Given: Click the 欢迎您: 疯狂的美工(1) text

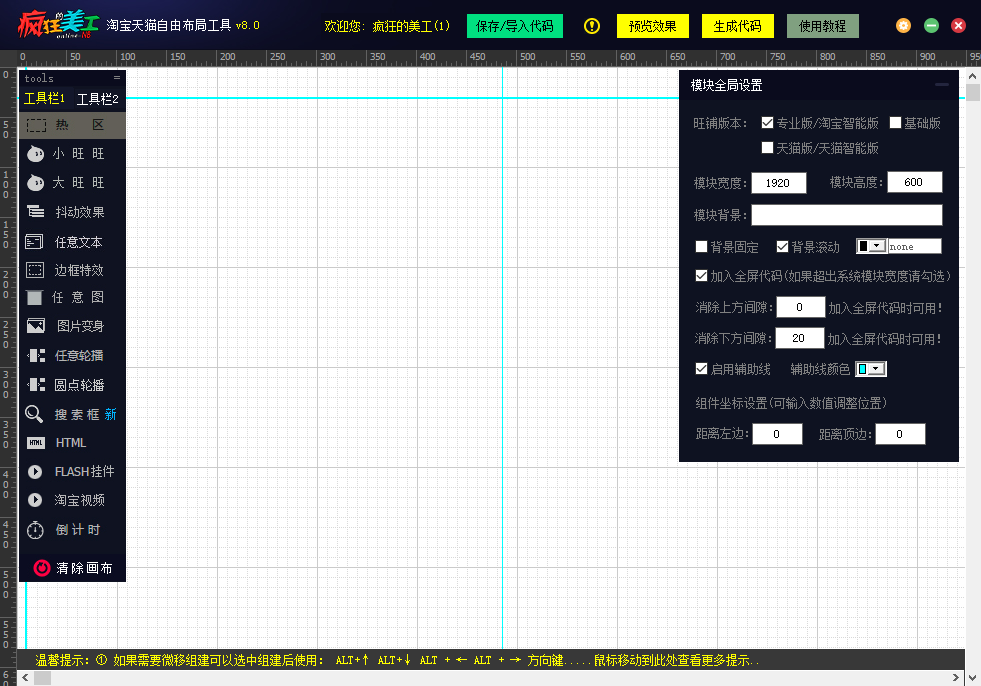Looking at the screenshot, I should [387, 26].
